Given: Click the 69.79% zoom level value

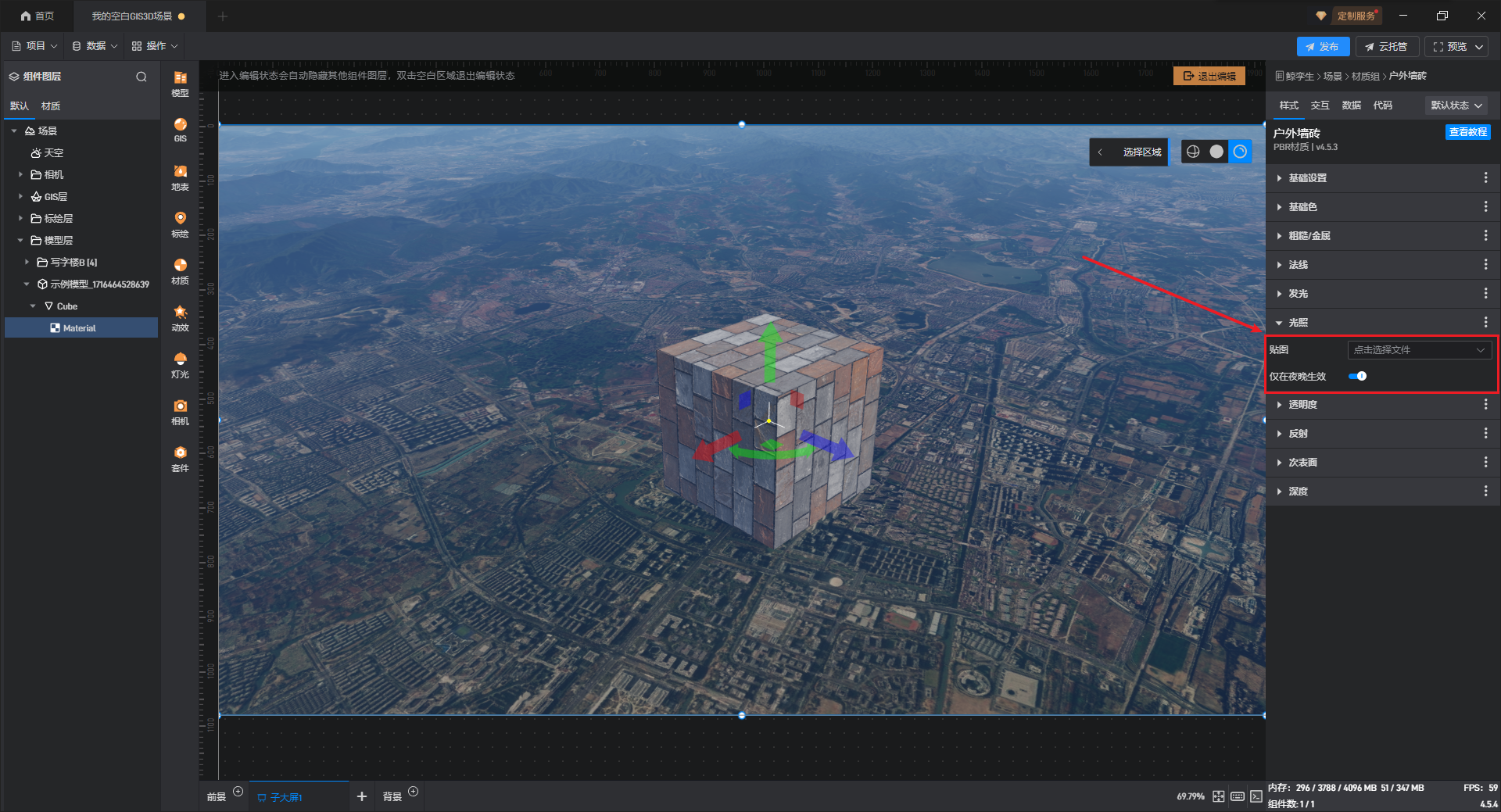Looking at the screenshot, I should [1191, 796].
